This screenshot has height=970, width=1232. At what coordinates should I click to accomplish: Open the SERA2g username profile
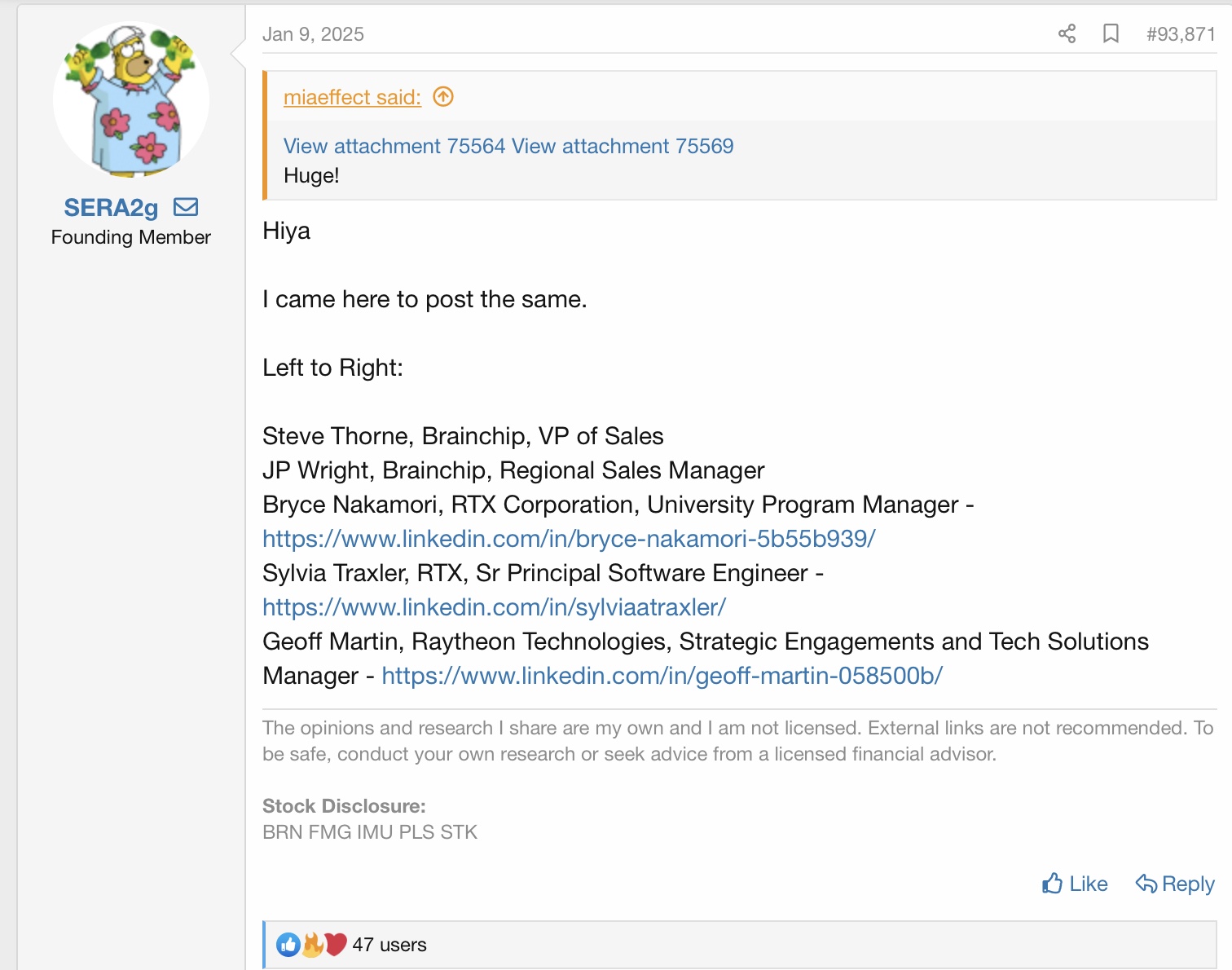(x=111, y=208)
